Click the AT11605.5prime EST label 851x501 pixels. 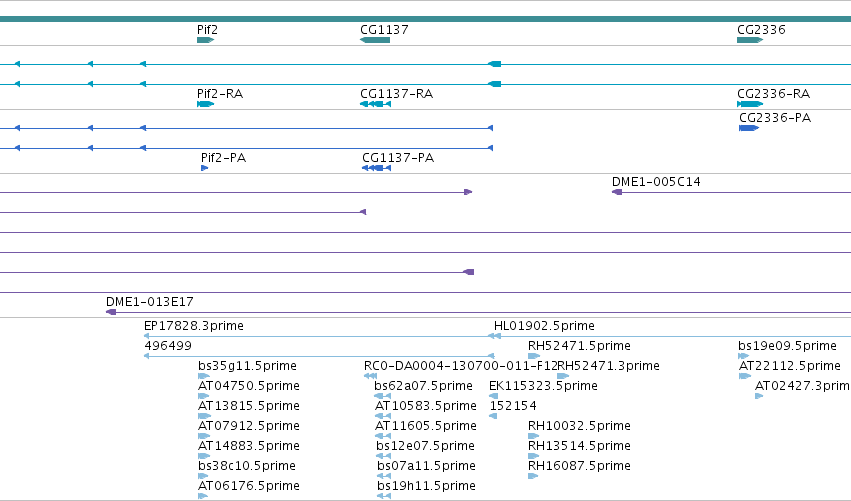(x=426, y=426)
